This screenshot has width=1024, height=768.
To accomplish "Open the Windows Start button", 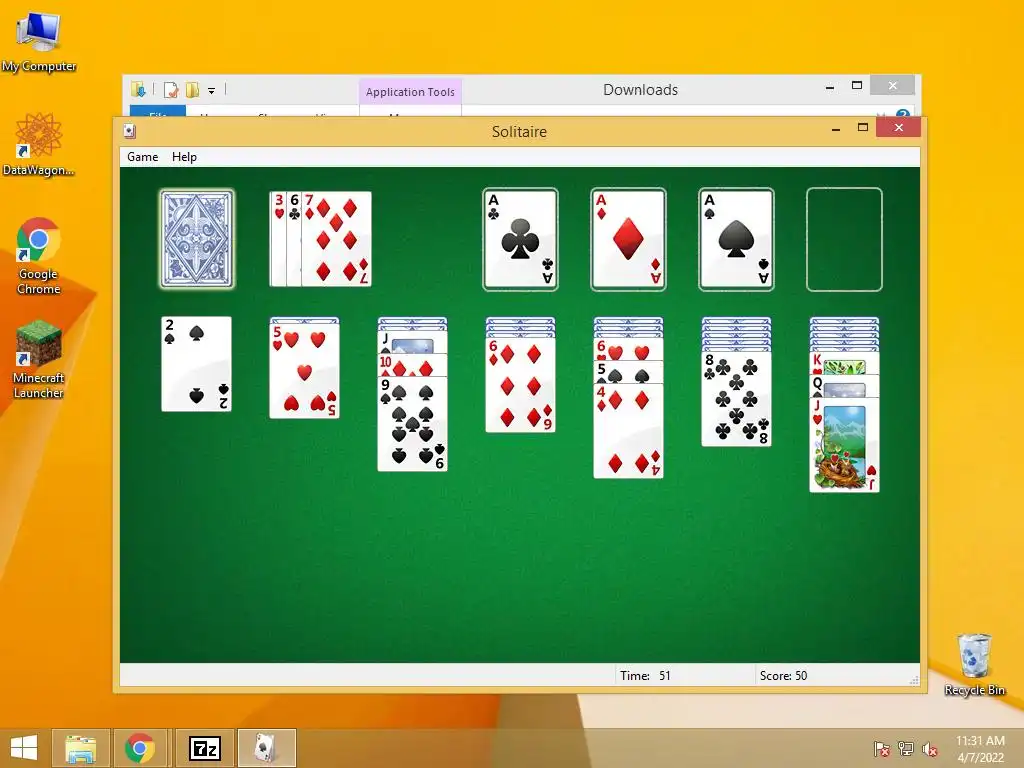I will (x=24, y=748).
